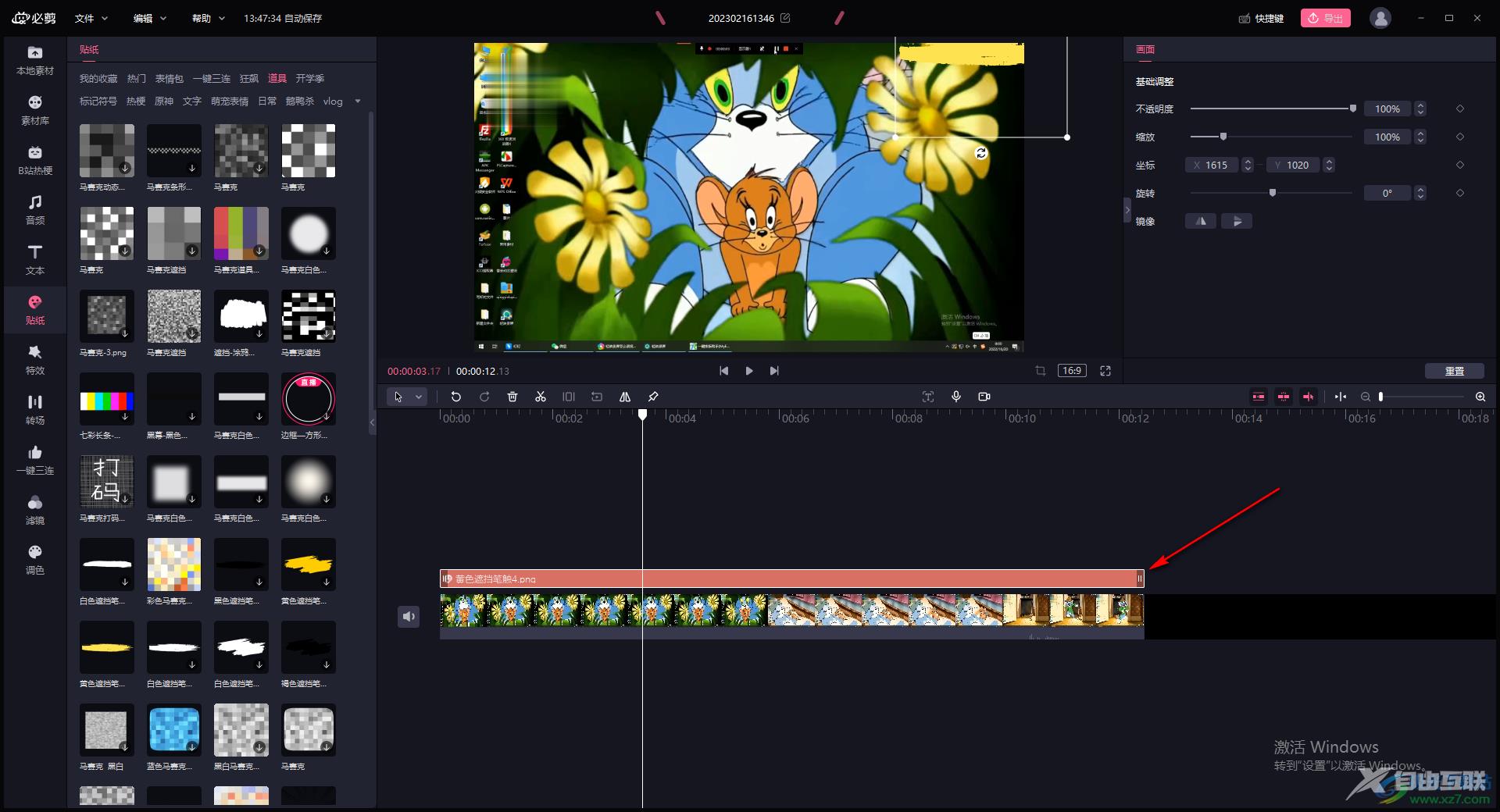
Task: Select the vlog sticker category
Action: tap(333, 101)
